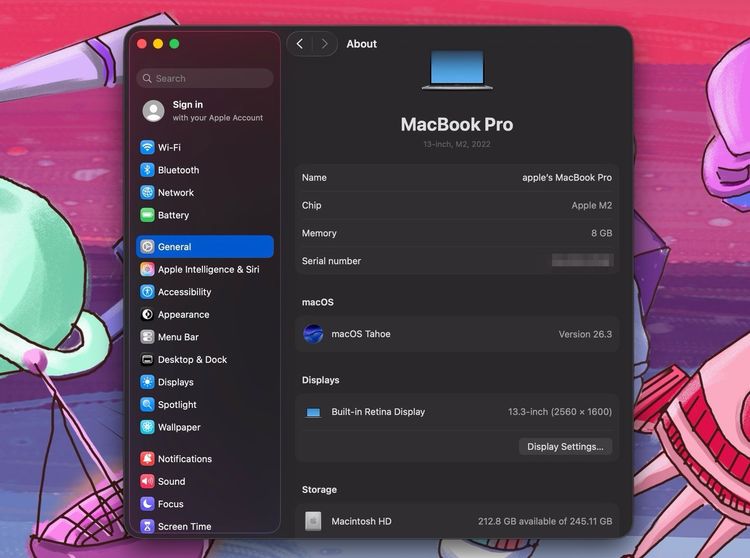The width and height of the screenshot is (750, 558).
Task: Select Appearance in the sidebar
Action: pyautogui.click(x=205, y=314)
